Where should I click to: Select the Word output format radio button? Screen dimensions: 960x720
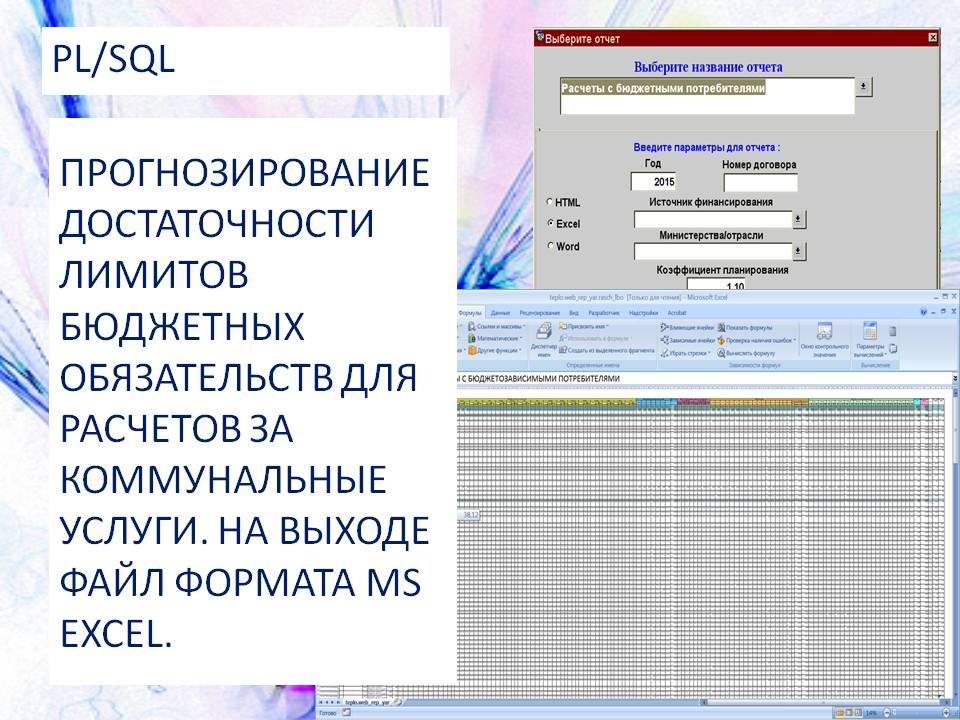(x=550, y=246)
